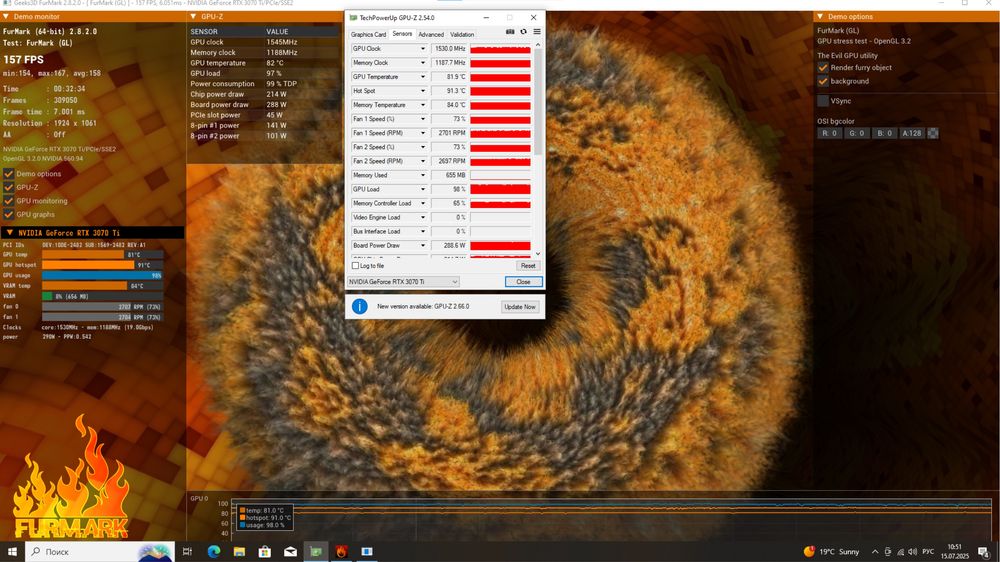Uncheck the background option
The height and width of the screenshot is (562, 1000).
[x=823, y=81]
